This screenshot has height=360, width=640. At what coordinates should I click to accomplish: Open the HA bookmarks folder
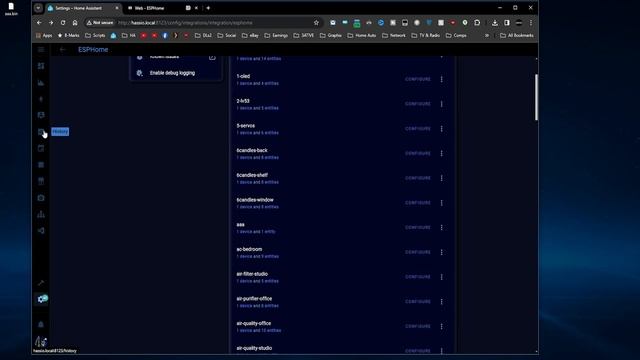tap(129, 36)
